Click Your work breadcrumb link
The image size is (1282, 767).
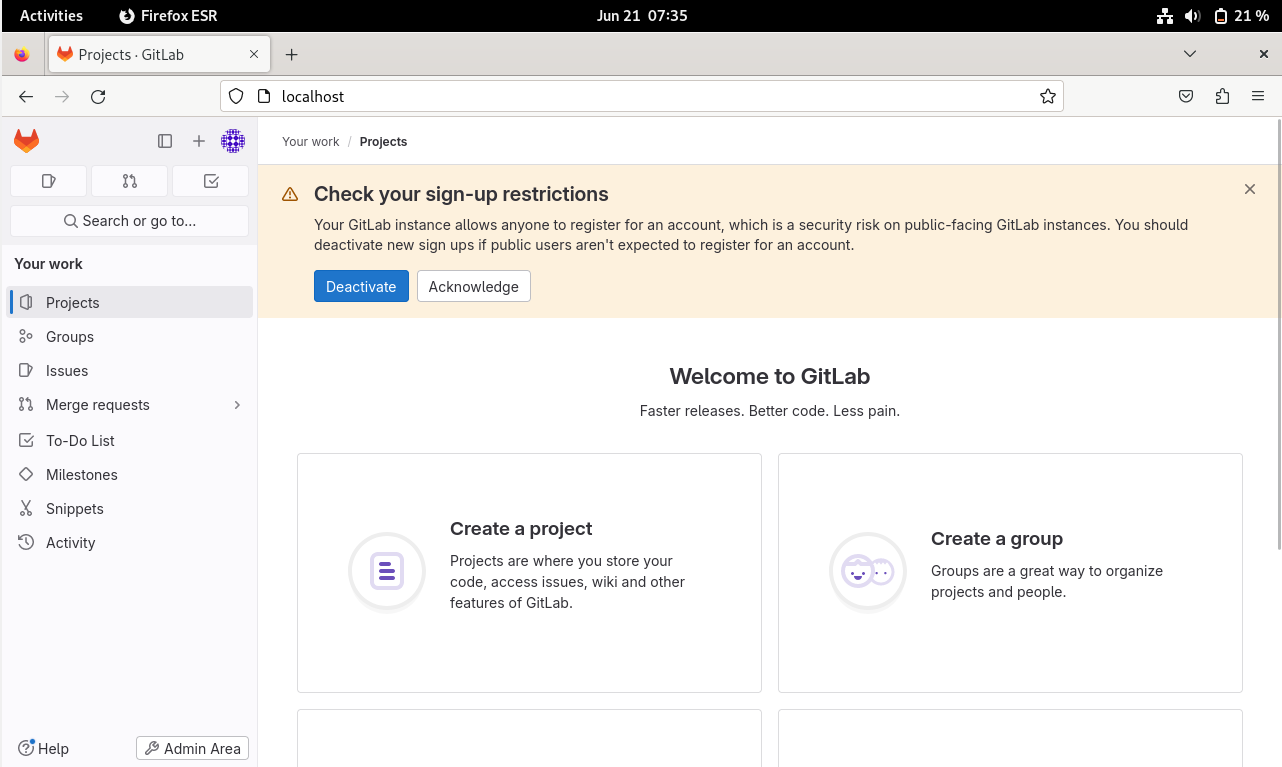[310, 142]
